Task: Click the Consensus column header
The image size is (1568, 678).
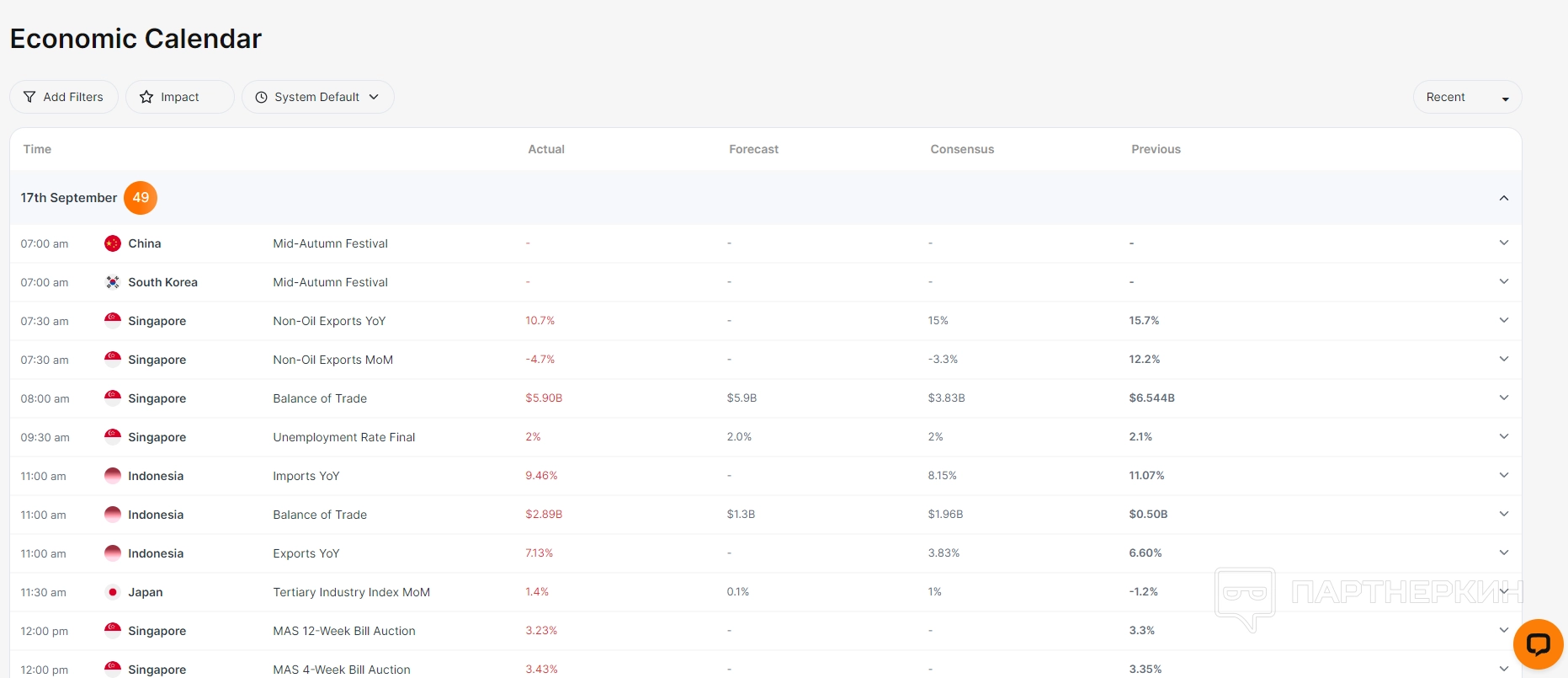Action: coord(962,149)
